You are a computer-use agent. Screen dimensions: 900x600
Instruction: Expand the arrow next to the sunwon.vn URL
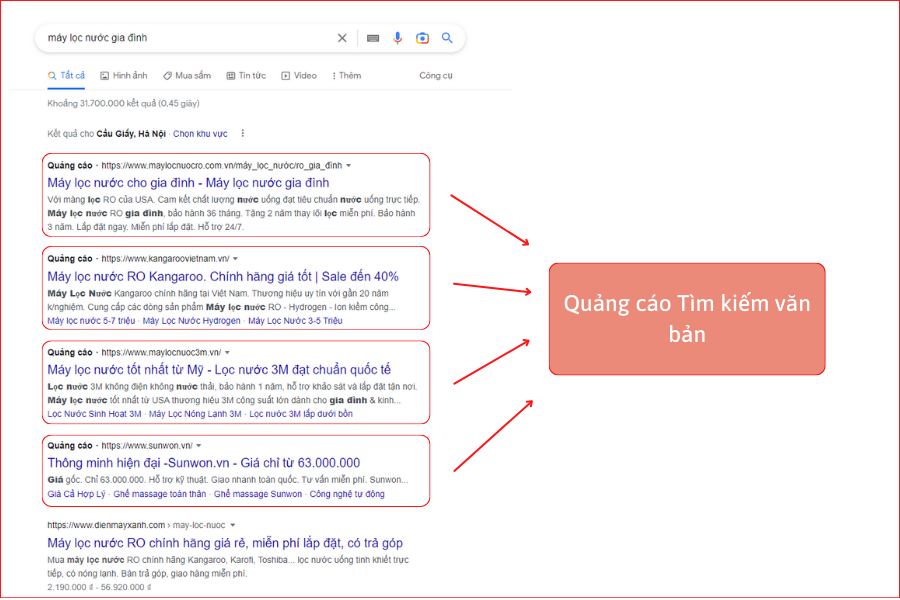pyautogui.click(x=199, y=446)
